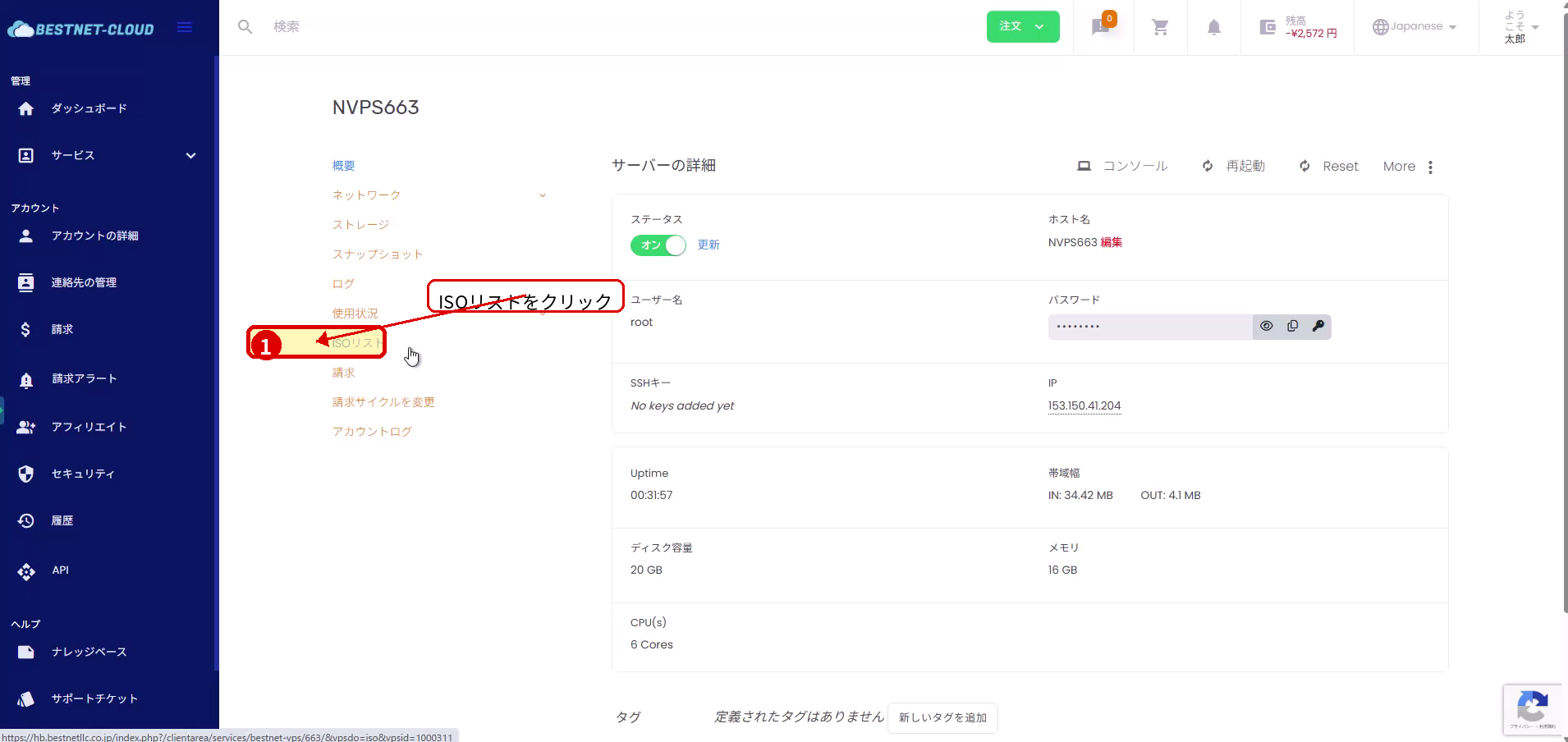Click the key icon to generate new password

tap(1318, 326)
